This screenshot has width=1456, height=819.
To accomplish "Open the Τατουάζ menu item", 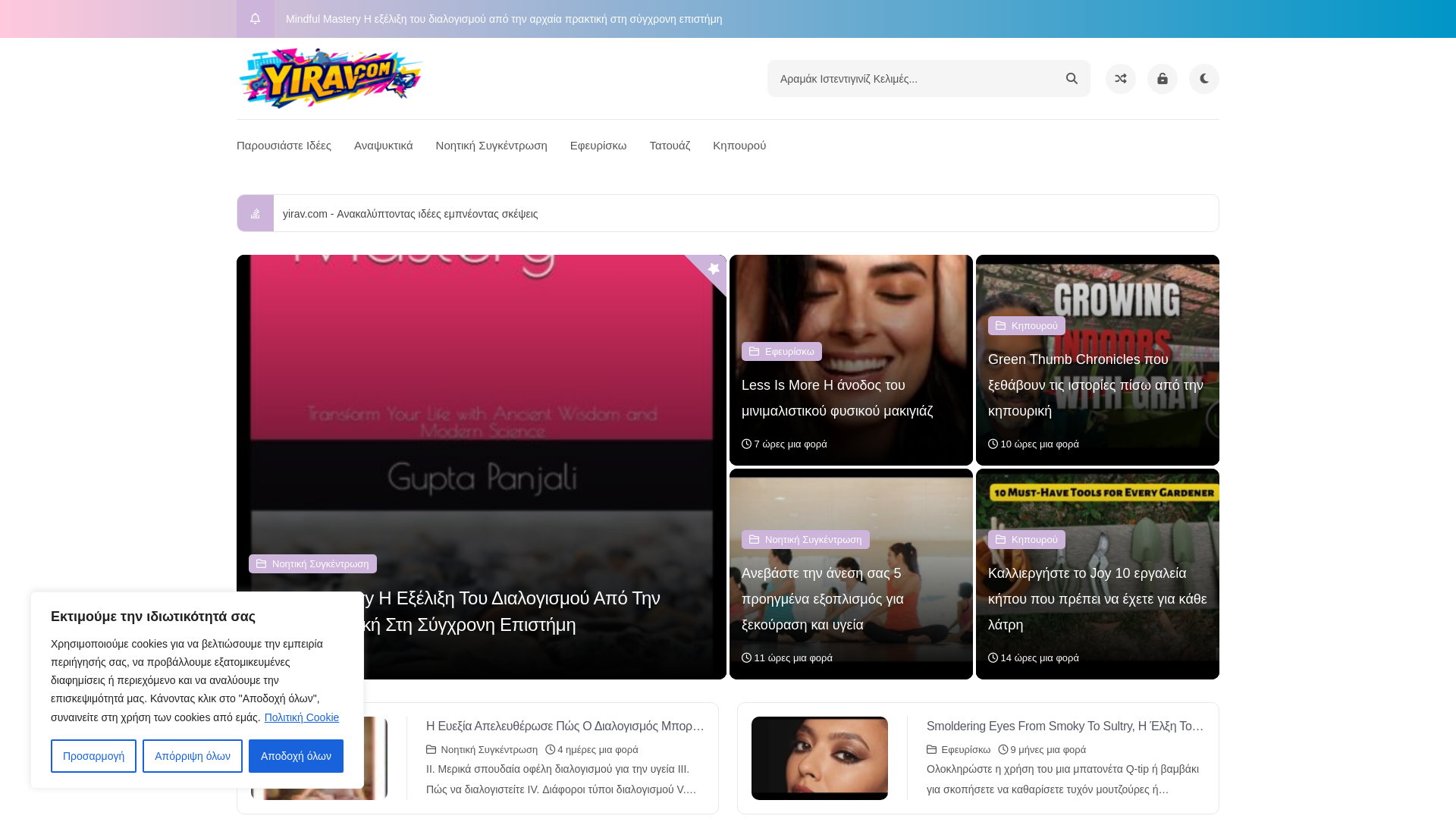I will 670,146.
